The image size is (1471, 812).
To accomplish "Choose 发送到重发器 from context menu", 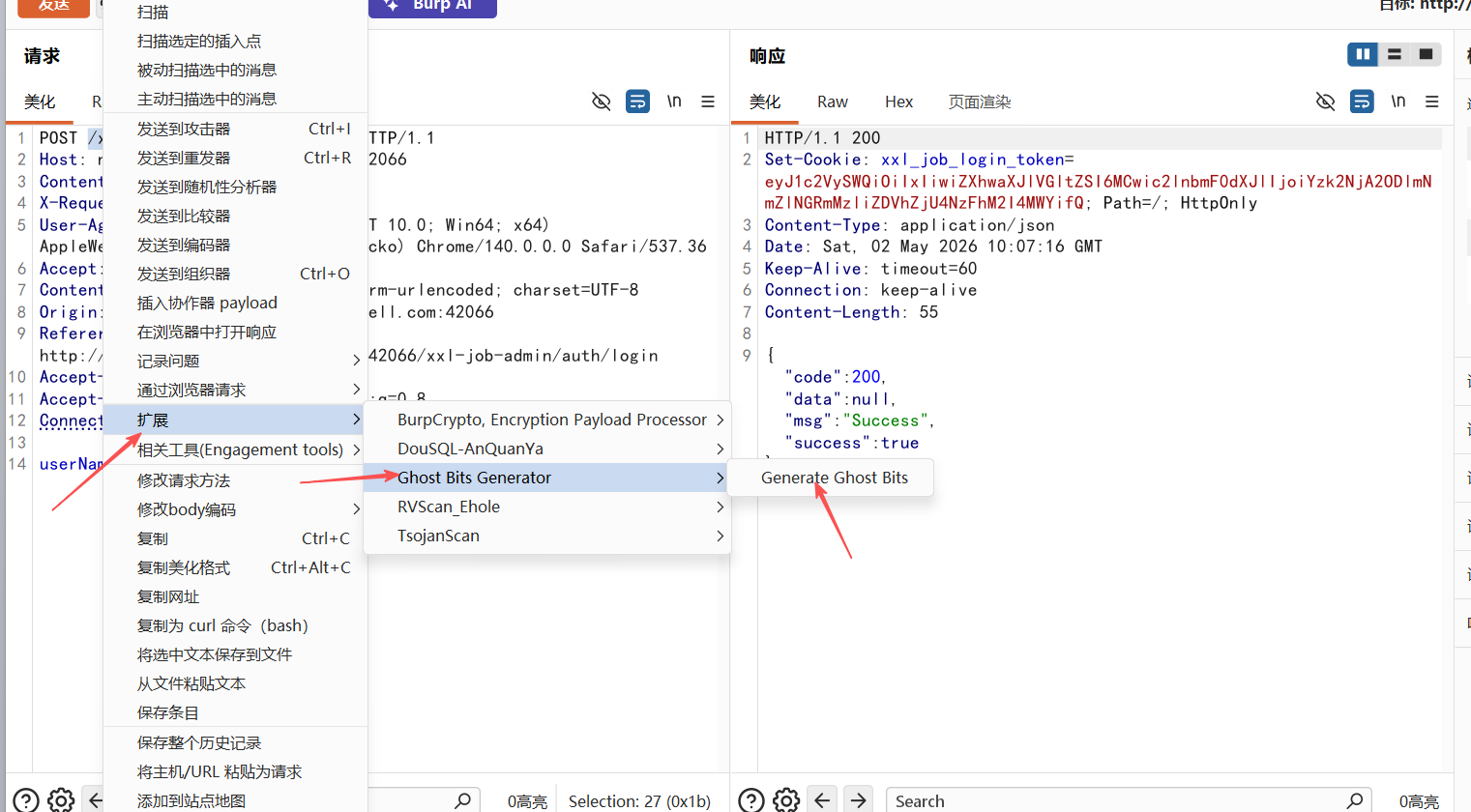I will coord(235,158).
